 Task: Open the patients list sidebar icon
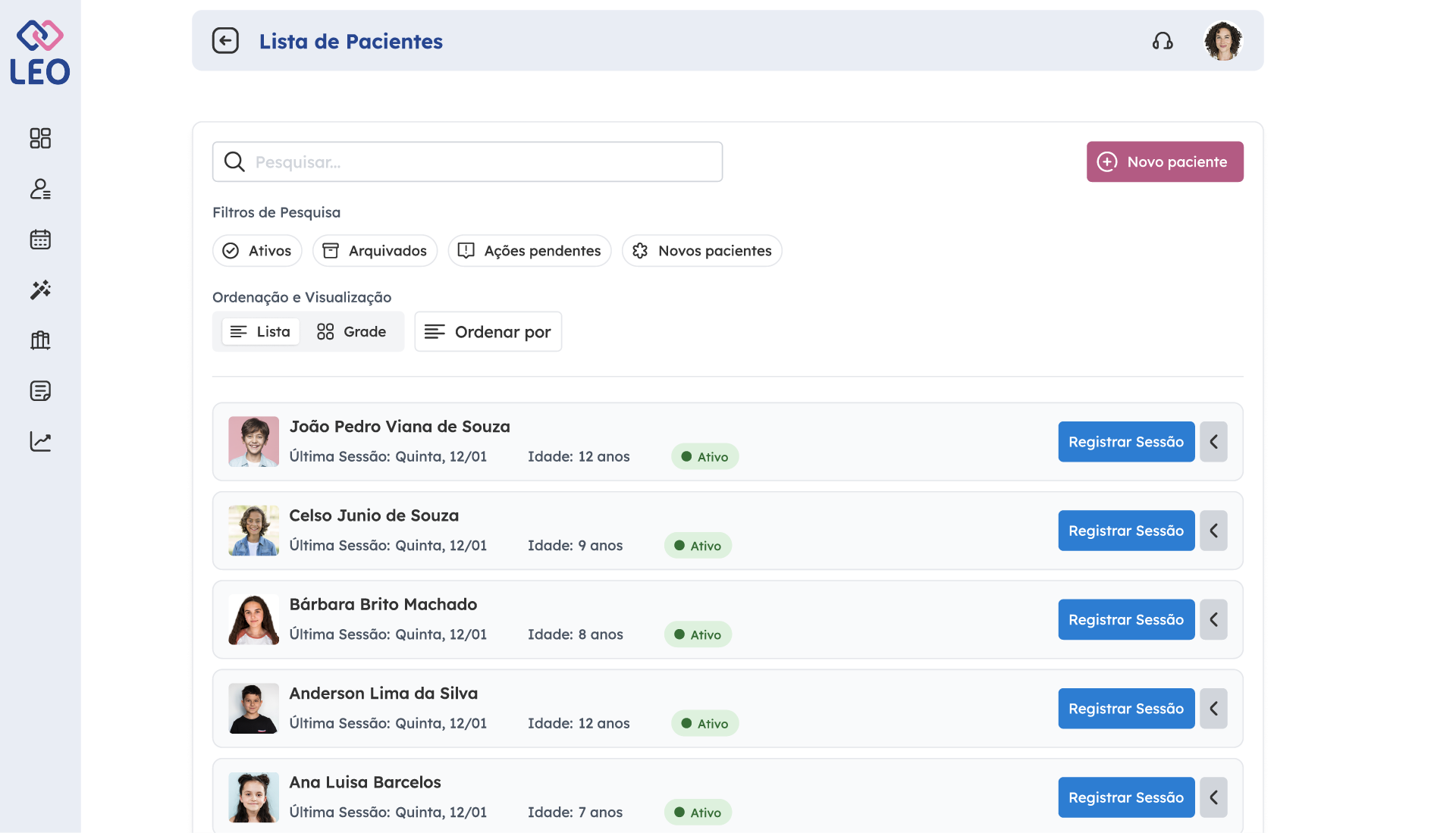click(40, 189)
